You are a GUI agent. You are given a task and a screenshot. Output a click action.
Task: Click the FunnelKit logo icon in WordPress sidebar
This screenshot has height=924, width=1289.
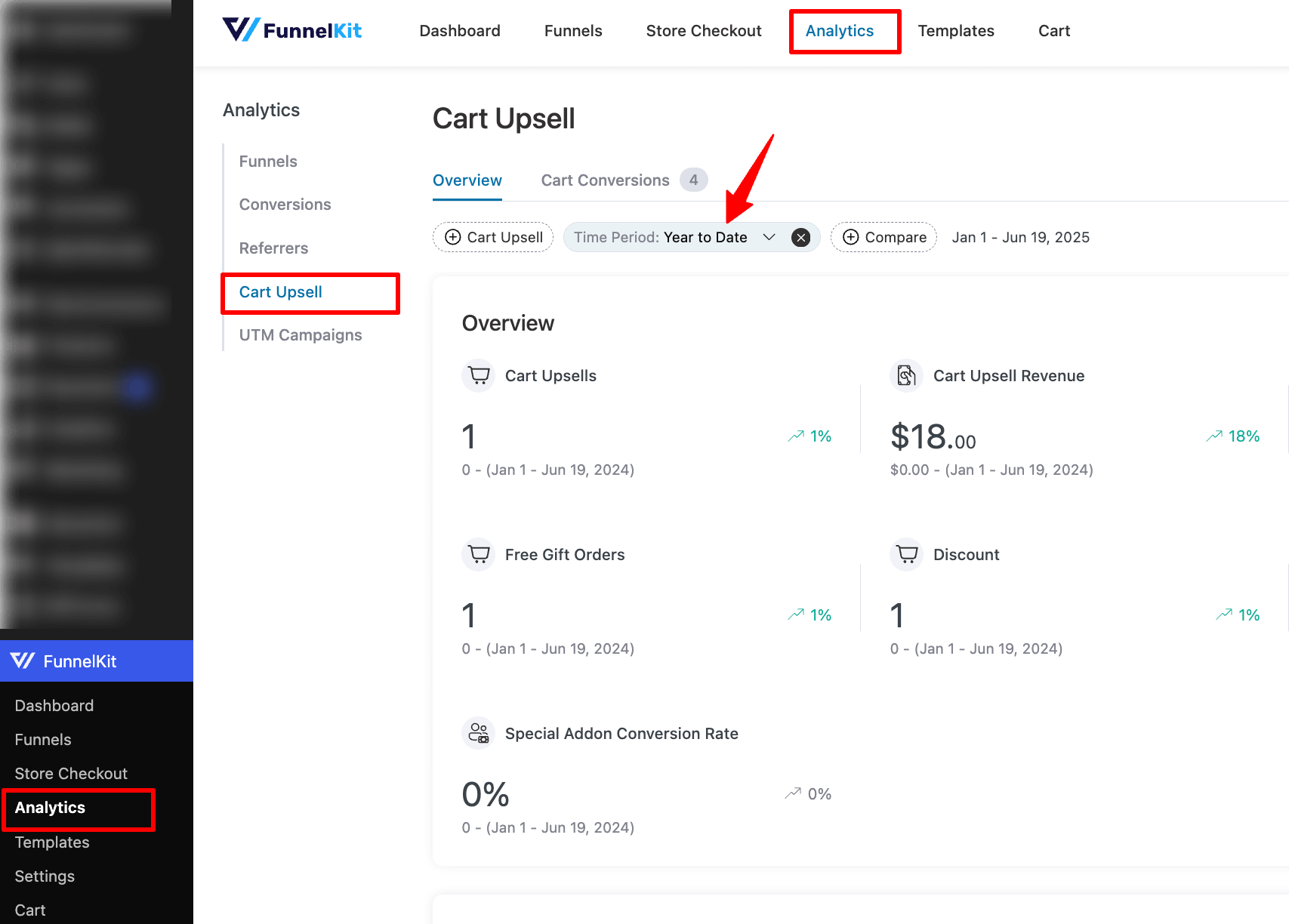click(23, 661)
